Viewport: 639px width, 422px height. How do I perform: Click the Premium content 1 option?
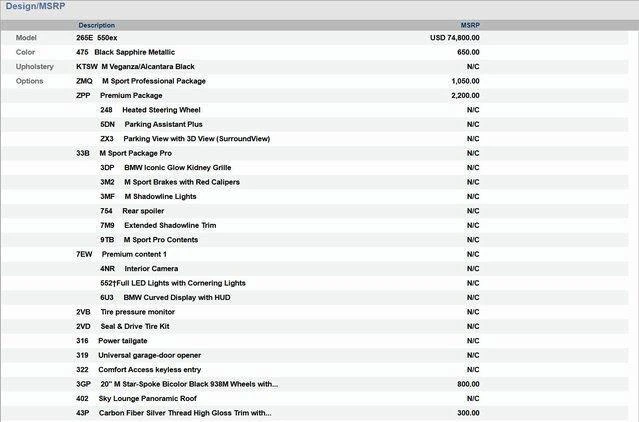click(133, 255)
